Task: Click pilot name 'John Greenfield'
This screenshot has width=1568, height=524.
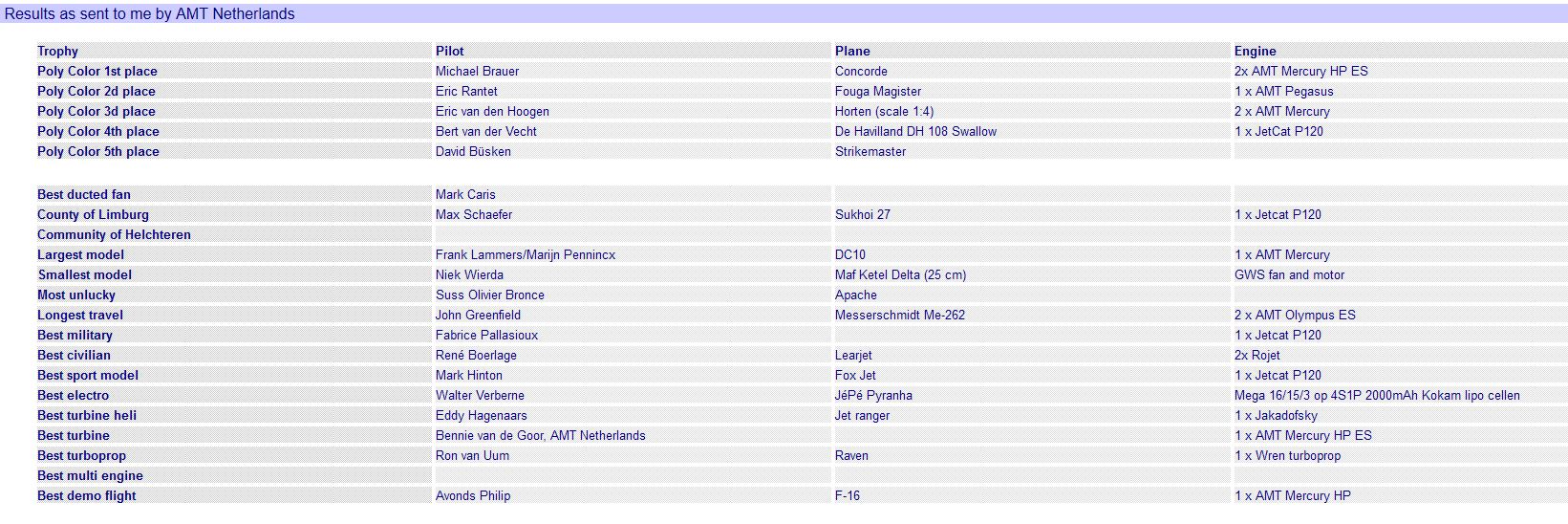Action: tap(478, 315)
